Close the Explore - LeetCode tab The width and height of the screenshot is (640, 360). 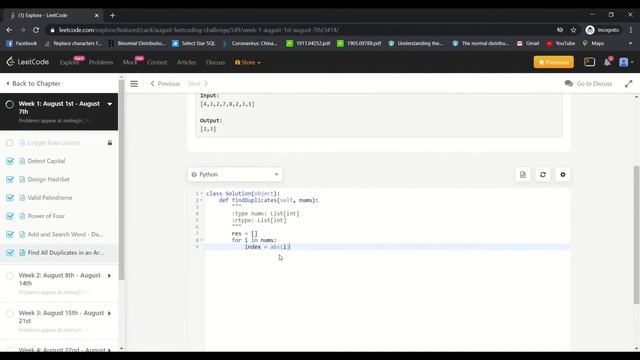96,16
